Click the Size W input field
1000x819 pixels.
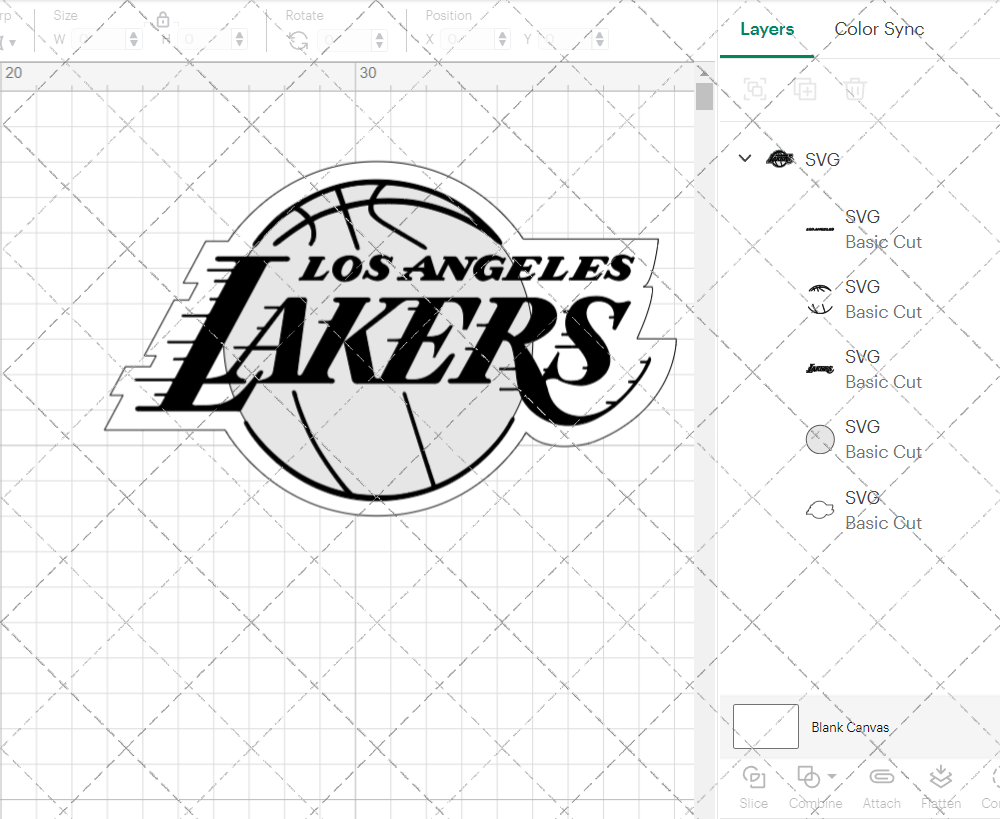click(99, 40)
